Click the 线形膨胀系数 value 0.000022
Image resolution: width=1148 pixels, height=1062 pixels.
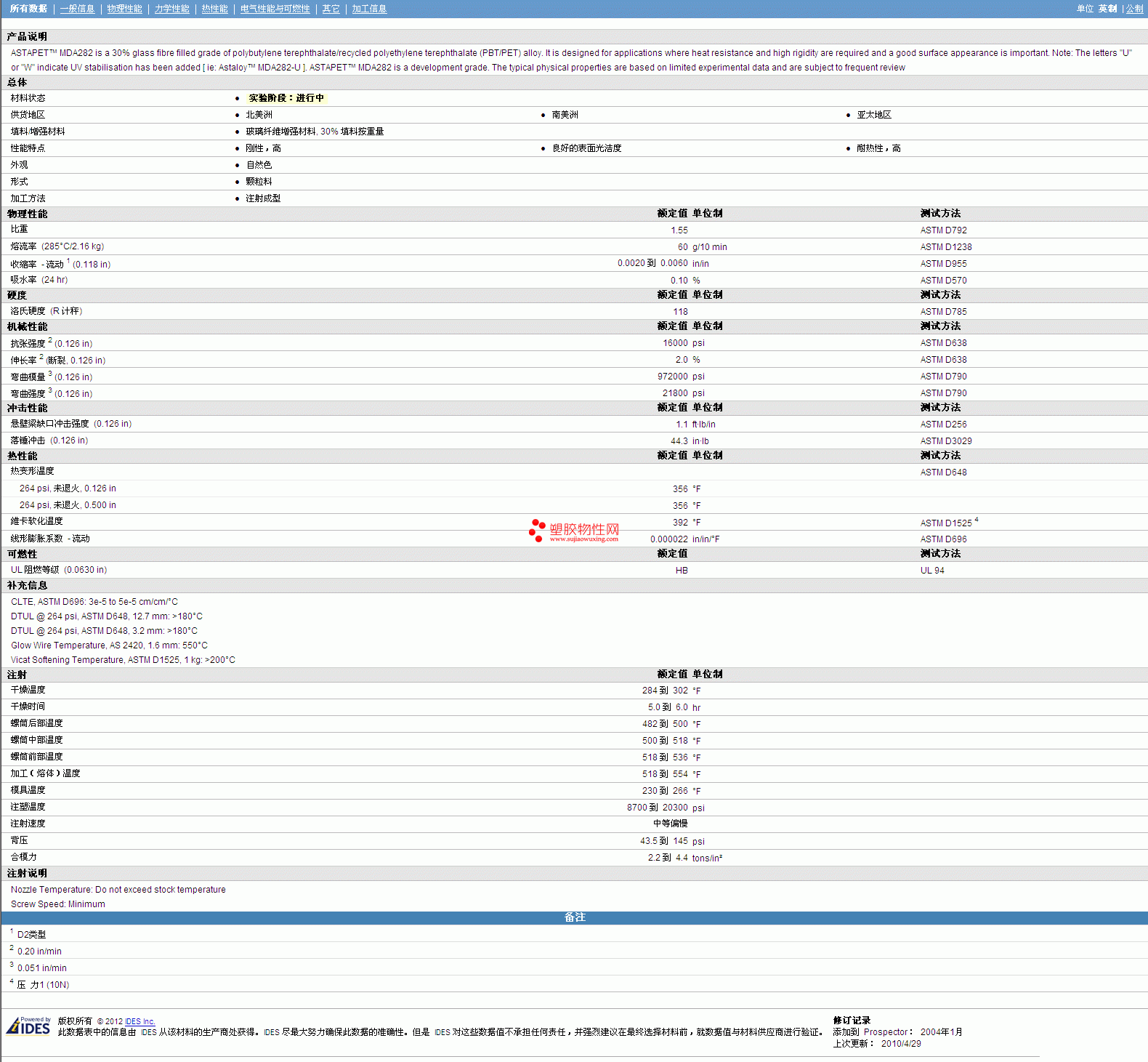(x=669, y=539)
